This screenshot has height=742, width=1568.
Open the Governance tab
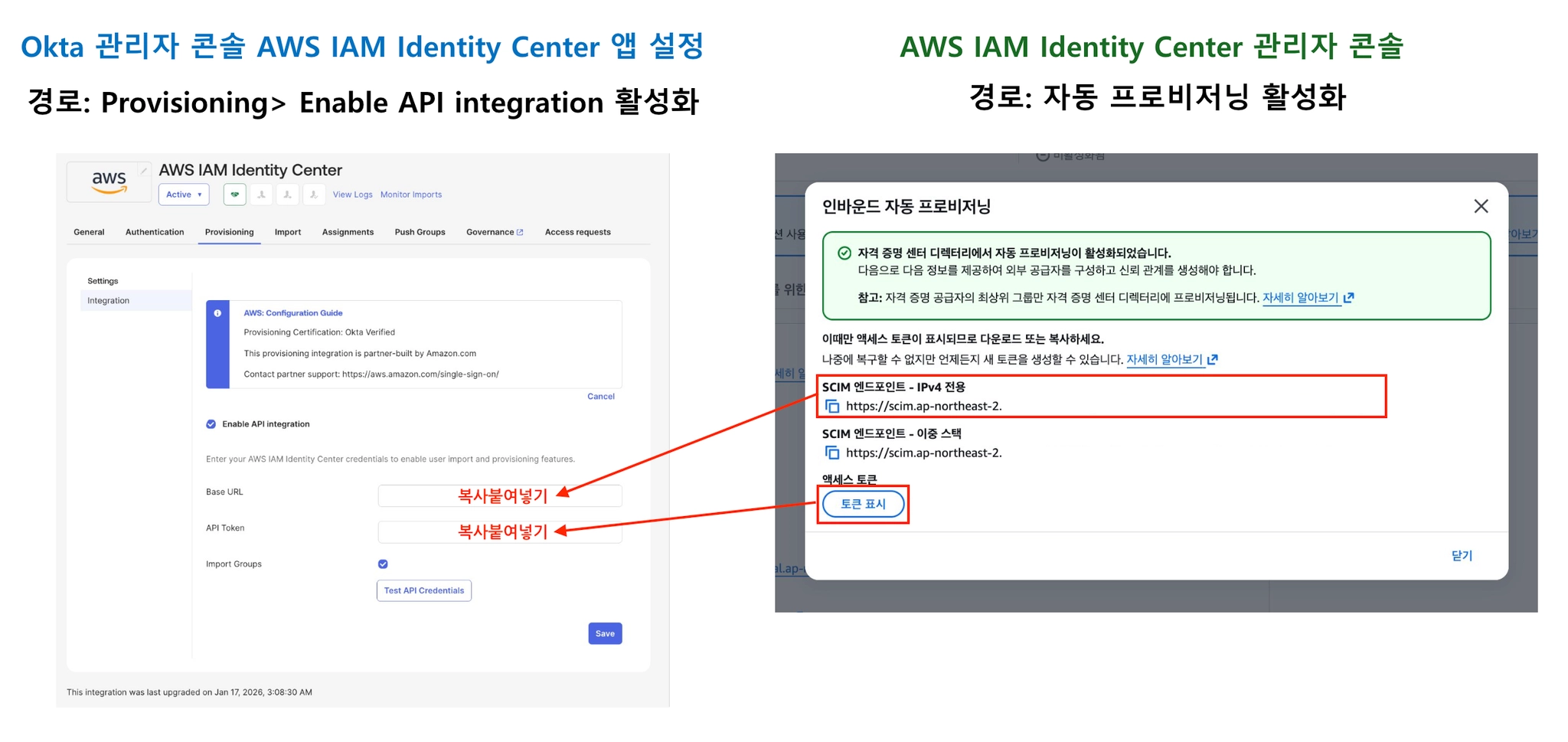click(495, 232)
